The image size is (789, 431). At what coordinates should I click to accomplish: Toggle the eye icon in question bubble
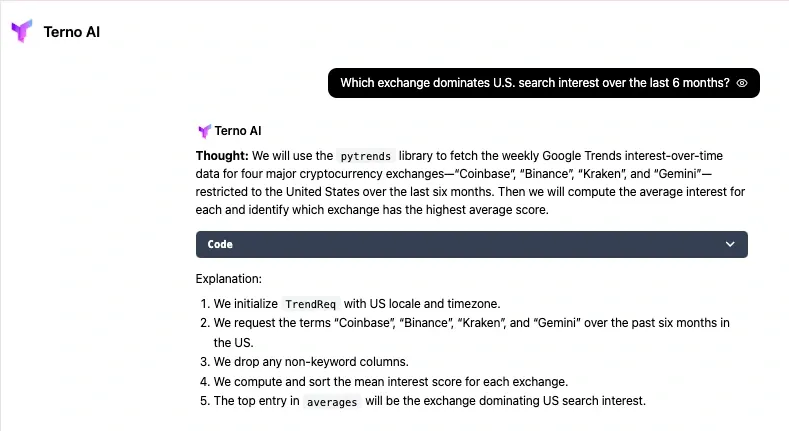742,83
